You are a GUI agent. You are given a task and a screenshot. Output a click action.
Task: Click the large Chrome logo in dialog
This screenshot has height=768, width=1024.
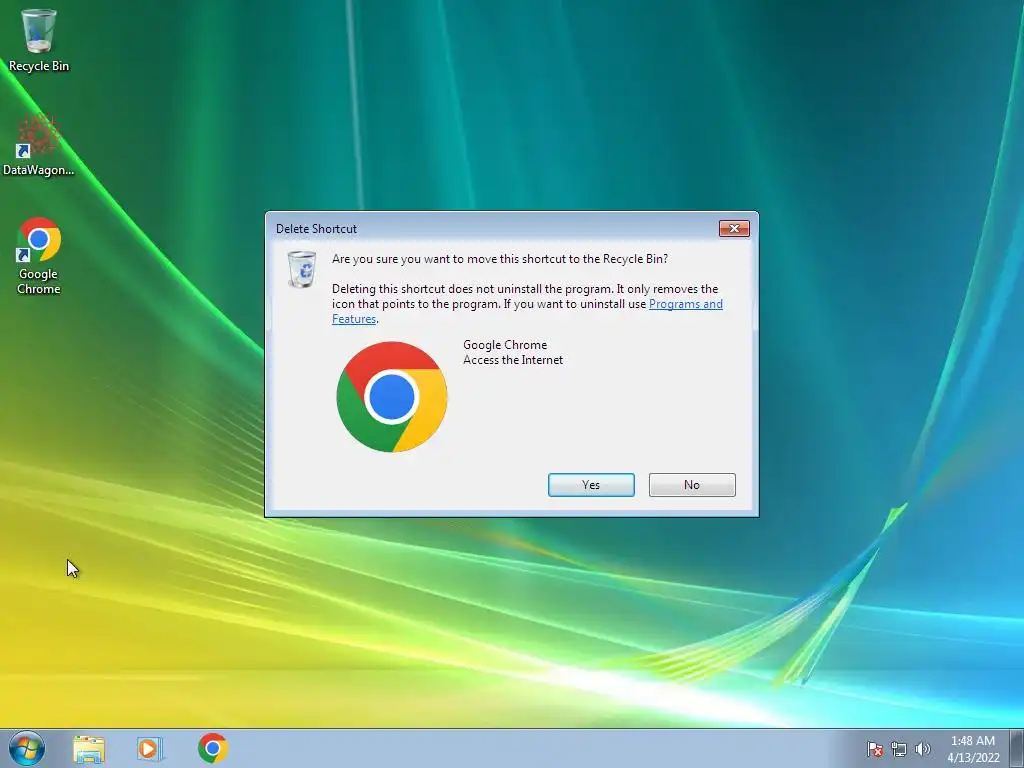point(392,396)
